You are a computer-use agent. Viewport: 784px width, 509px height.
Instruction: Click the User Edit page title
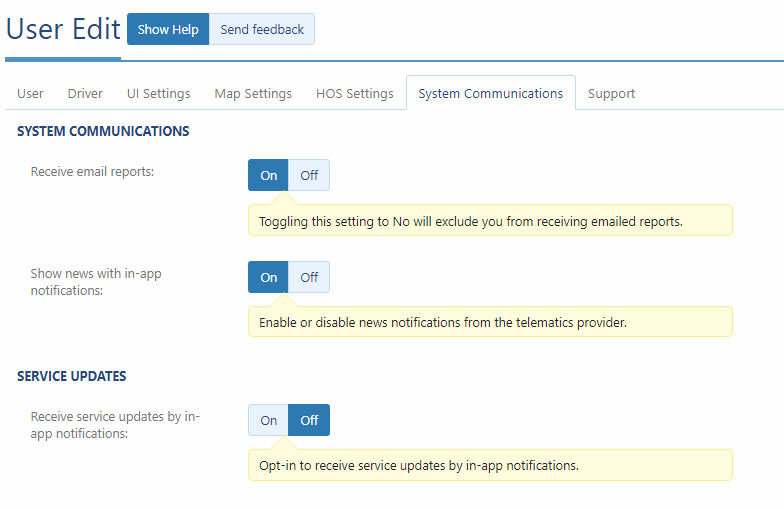coord(62,29)
